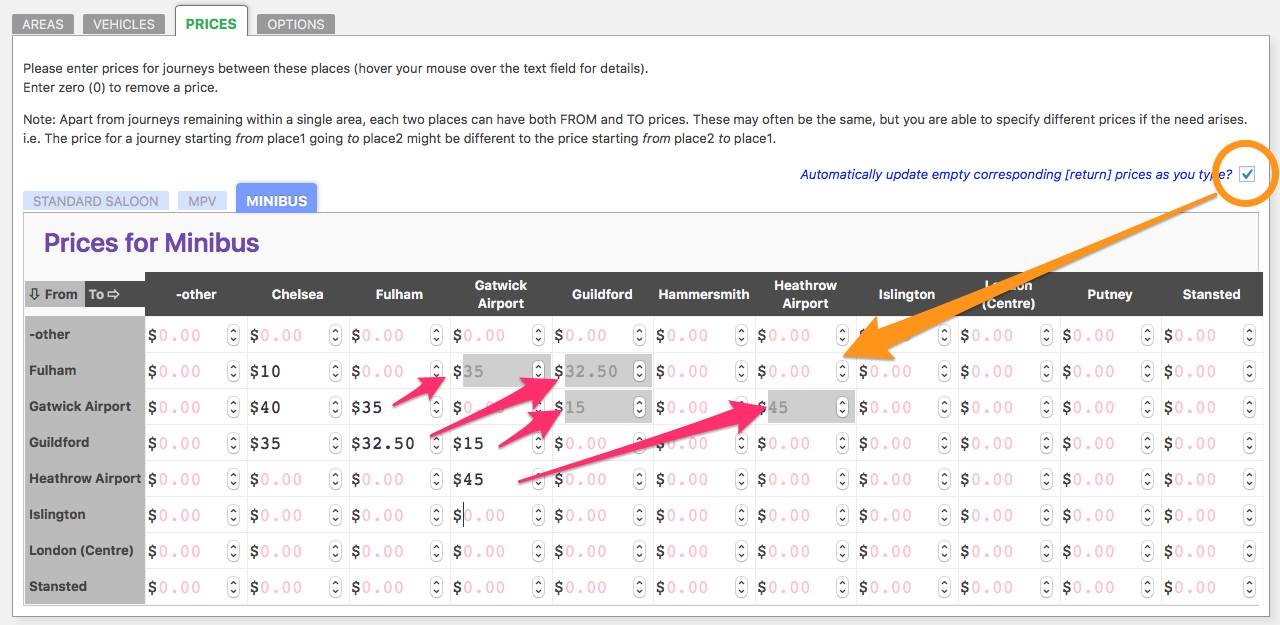The height and width of the screenshot is (625, 1280).
Task: Select the MINIBUS vehicle tab
Action: [277, 199]
